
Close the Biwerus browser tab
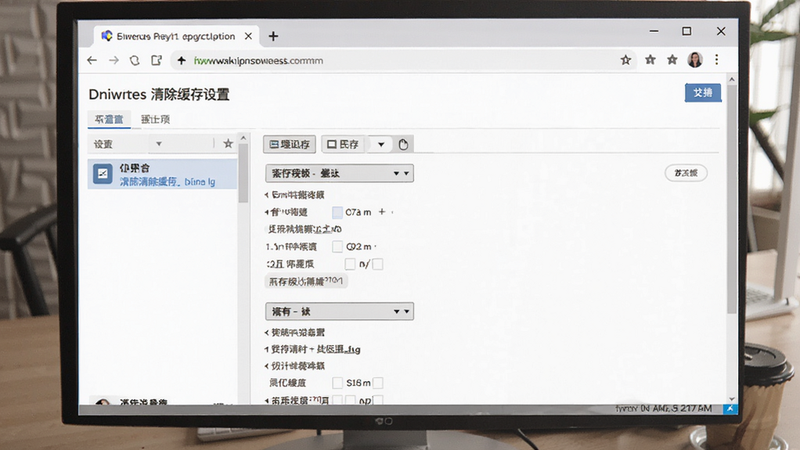tap(248, 36)
